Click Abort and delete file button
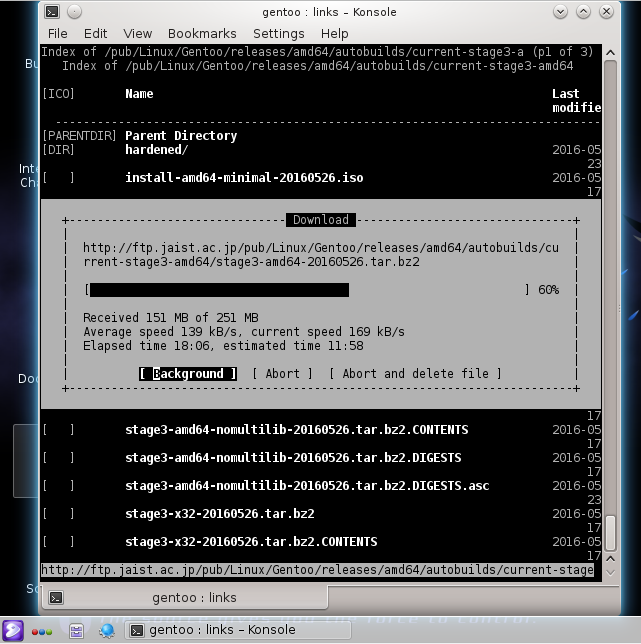 tap(416, 374)
